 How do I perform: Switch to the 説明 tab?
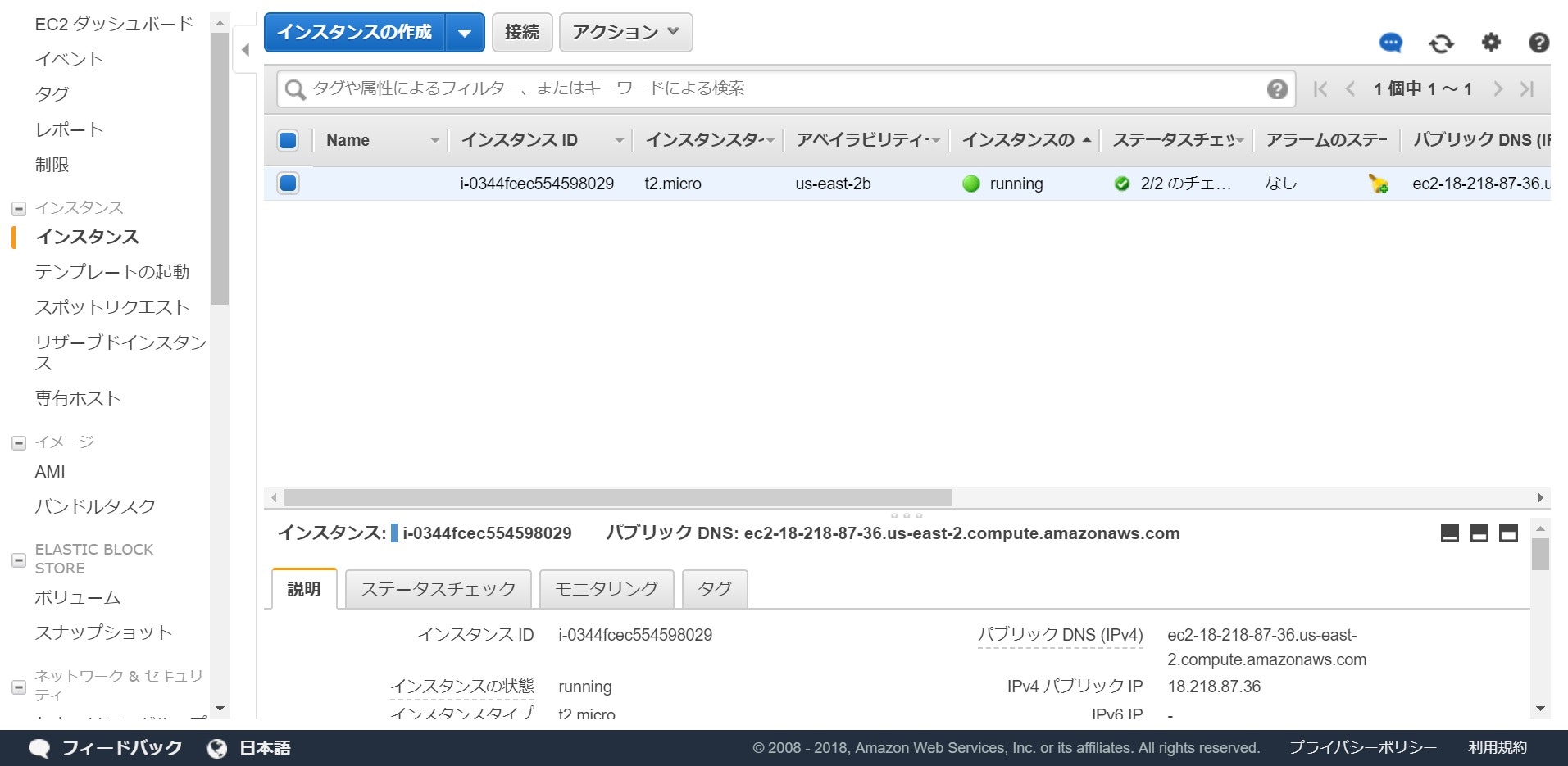[304, 589]
